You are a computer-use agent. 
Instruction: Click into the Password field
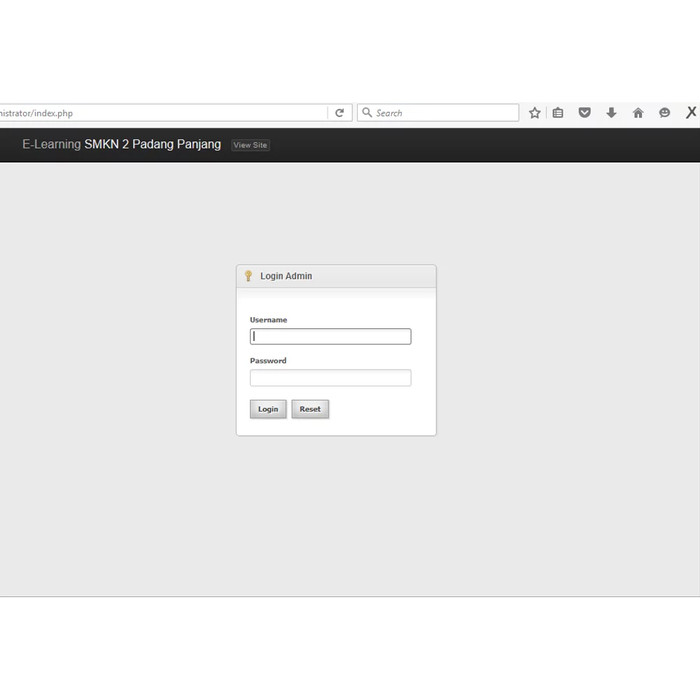point(330,378)
